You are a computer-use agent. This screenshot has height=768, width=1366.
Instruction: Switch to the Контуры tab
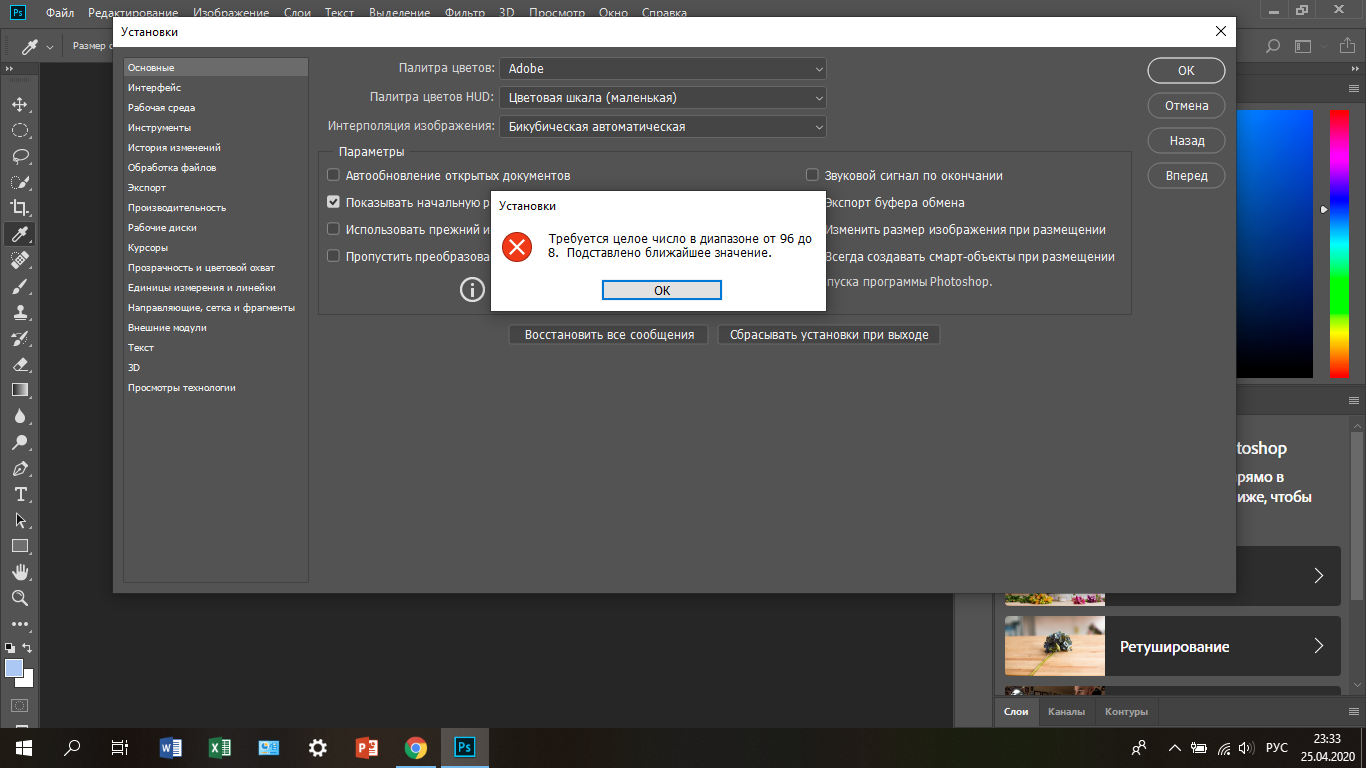coord(1127,712)
